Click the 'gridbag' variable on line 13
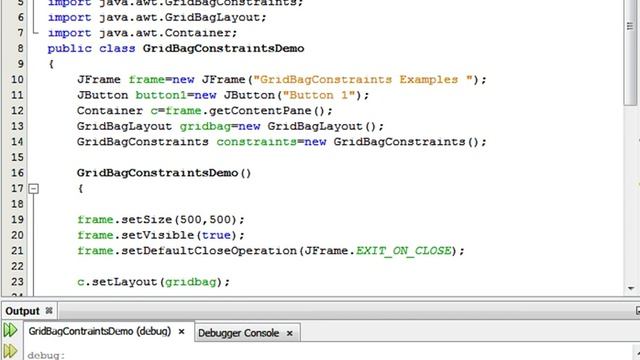This screenshot has width=640, height=360. [x=205, y=126]
